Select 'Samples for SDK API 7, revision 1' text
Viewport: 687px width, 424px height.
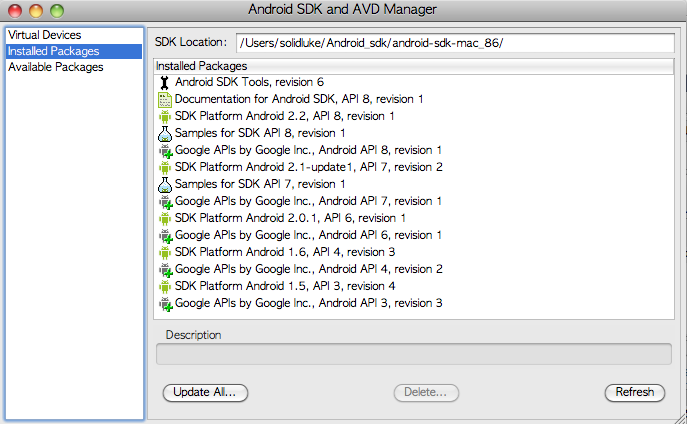click(x=260, y=184)
